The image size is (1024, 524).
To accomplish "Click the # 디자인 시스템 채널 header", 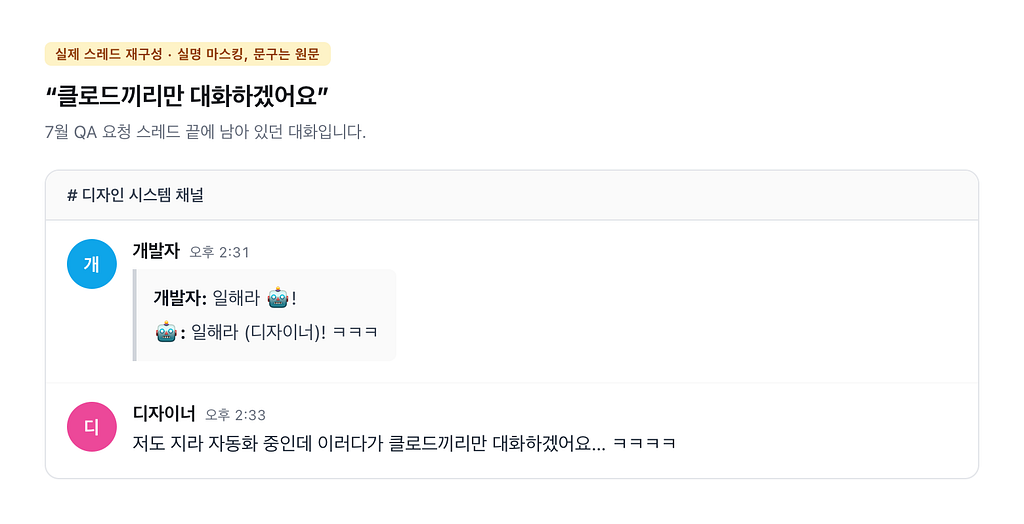I will click(x=135, y=195).
